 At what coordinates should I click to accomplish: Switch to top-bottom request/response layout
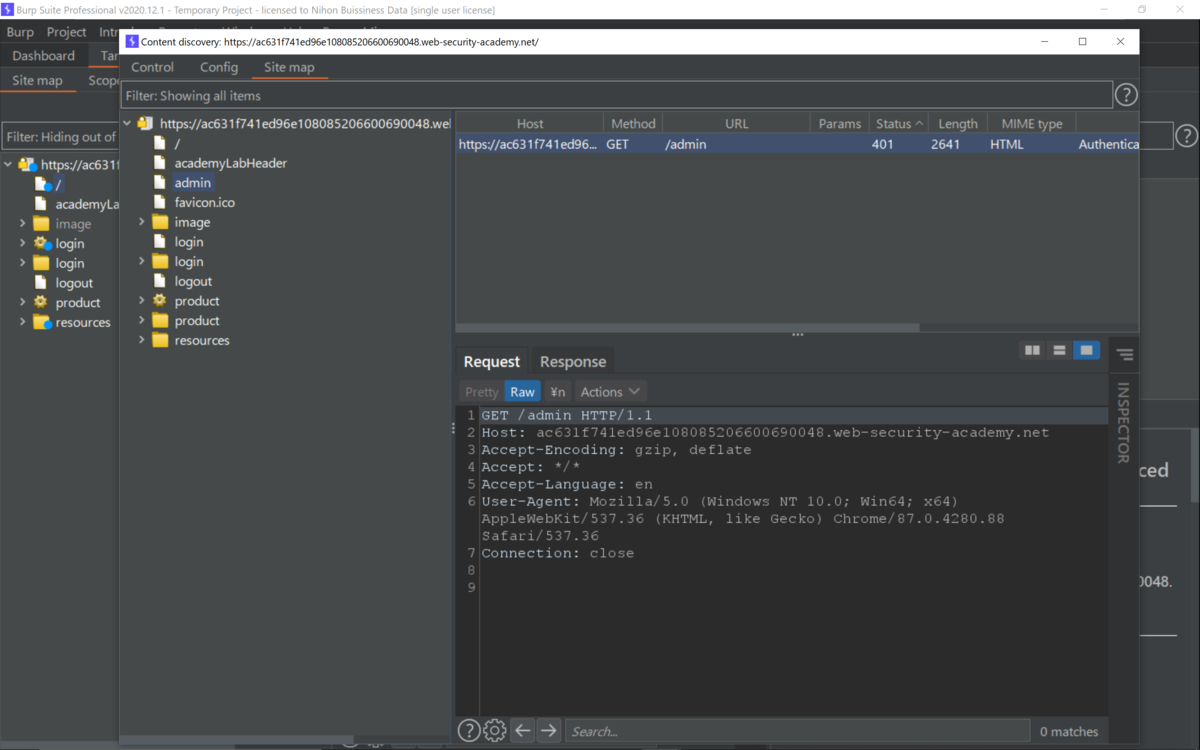coord(1059,350)
